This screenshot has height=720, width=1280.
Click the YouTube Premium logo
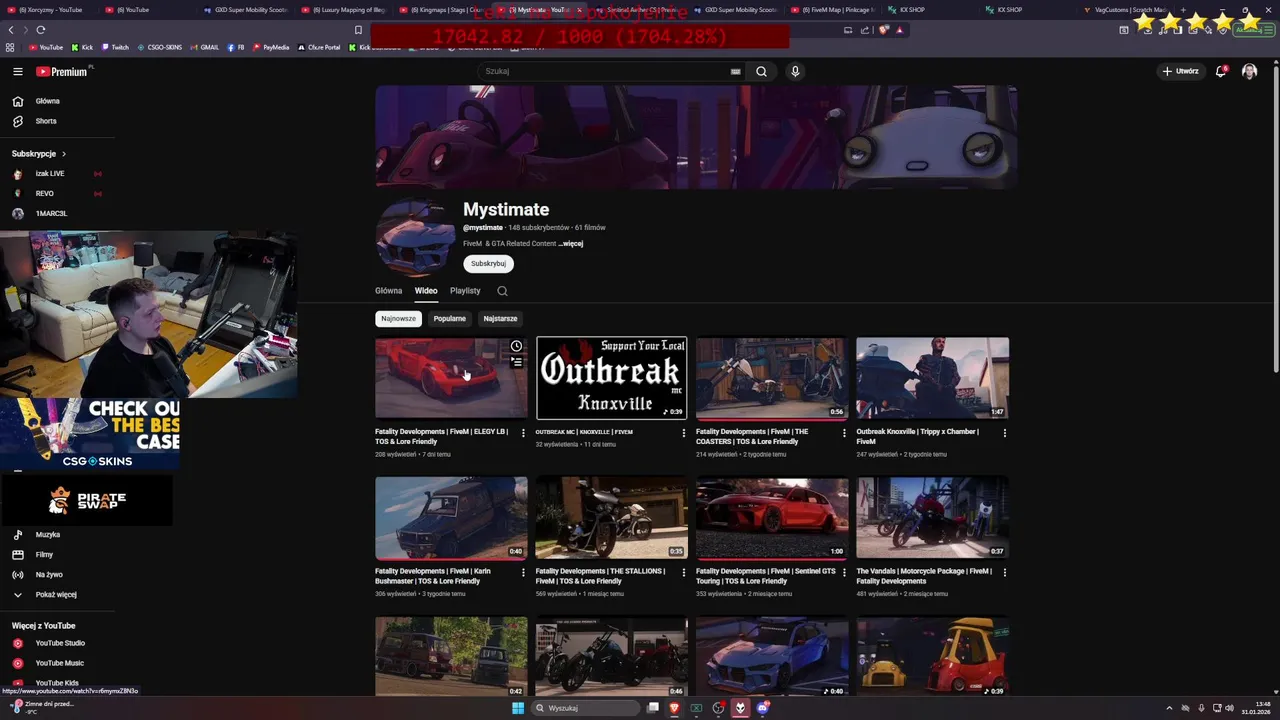point(62,71)
